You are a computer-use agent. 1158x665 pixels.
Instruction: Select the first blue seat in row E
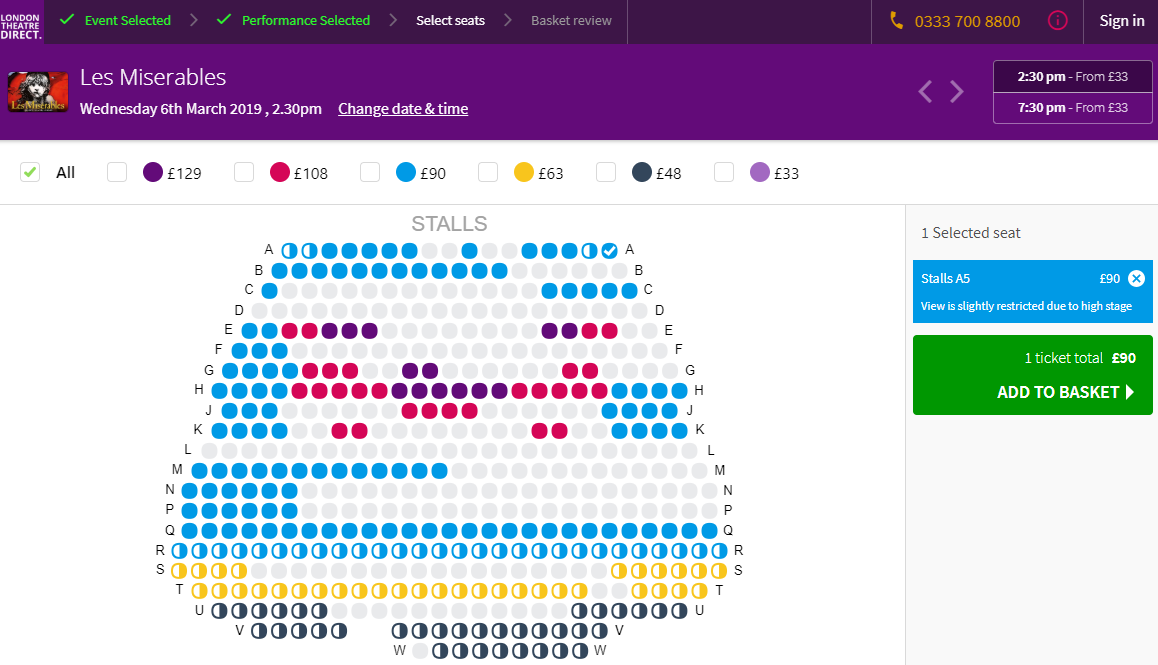coord(250,330)
